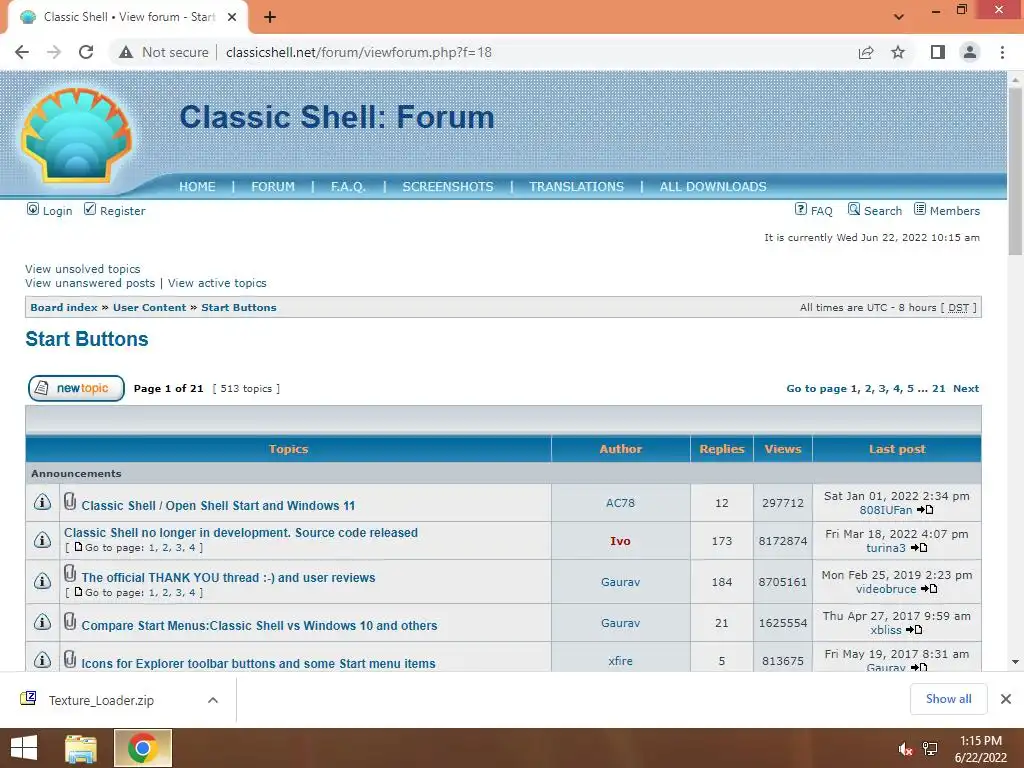Open the HOME navigation item
The image size is (1024, 768).
coord(197,187)
